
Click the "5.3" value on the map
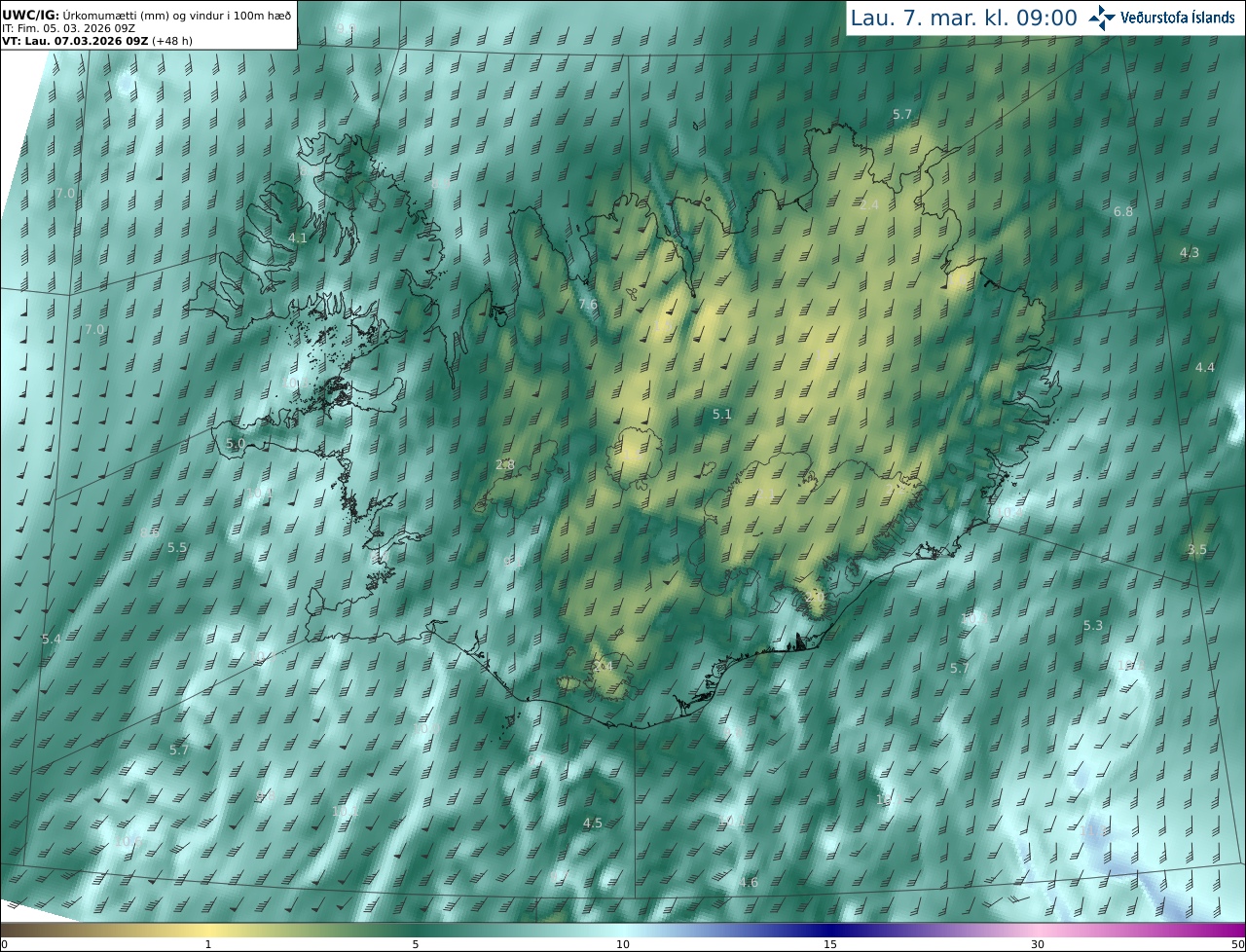1093,626
